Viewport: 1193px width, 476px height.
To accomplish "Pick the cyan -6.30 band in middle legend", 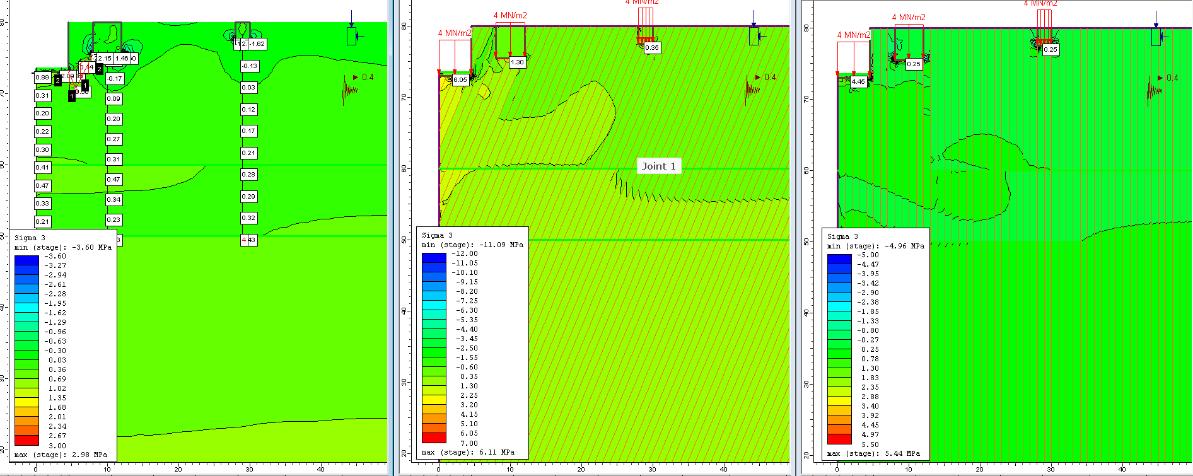I will tap(434, 306).
